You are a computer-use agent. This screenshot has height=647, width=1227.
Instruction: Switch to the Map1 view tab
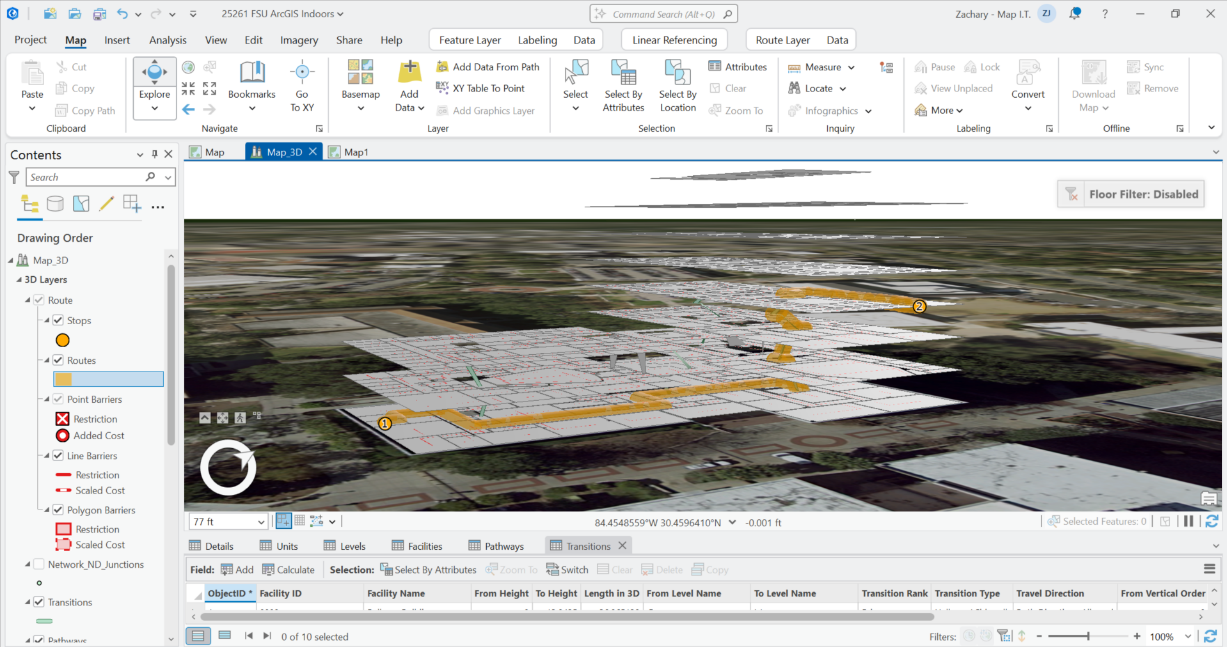(x=349, y=152)
